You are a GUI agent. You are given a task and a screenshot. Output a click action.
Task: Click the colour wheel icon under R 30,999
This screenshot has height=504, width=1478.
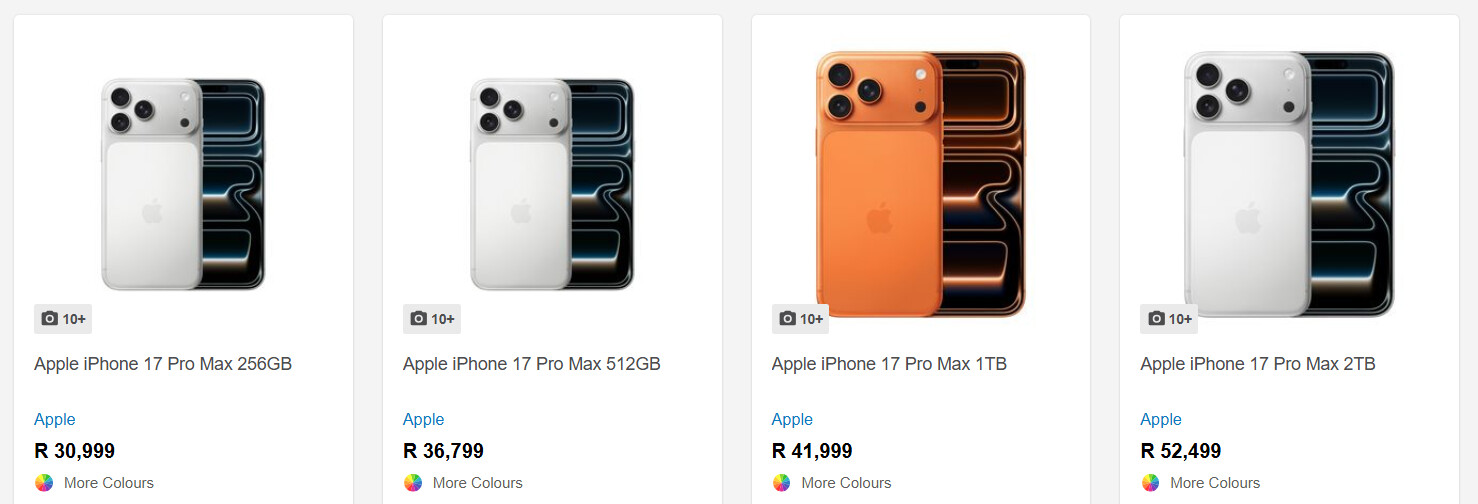coord(44,483)
